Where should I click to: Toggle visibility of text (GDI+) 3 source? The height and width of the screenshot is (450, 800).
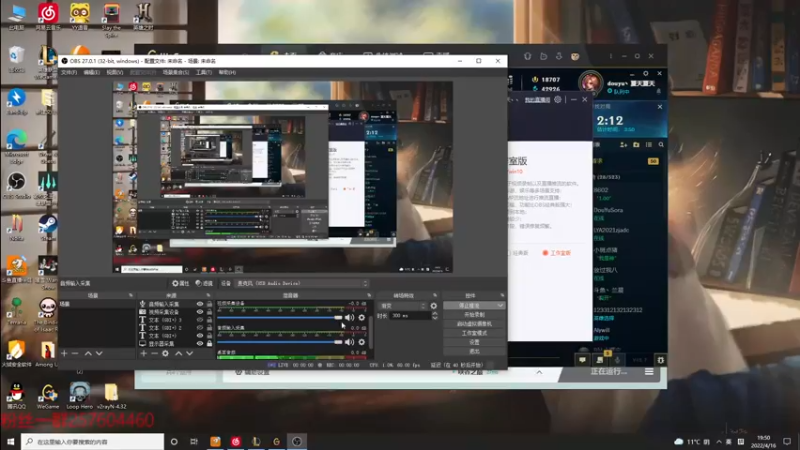click(200, 320)
